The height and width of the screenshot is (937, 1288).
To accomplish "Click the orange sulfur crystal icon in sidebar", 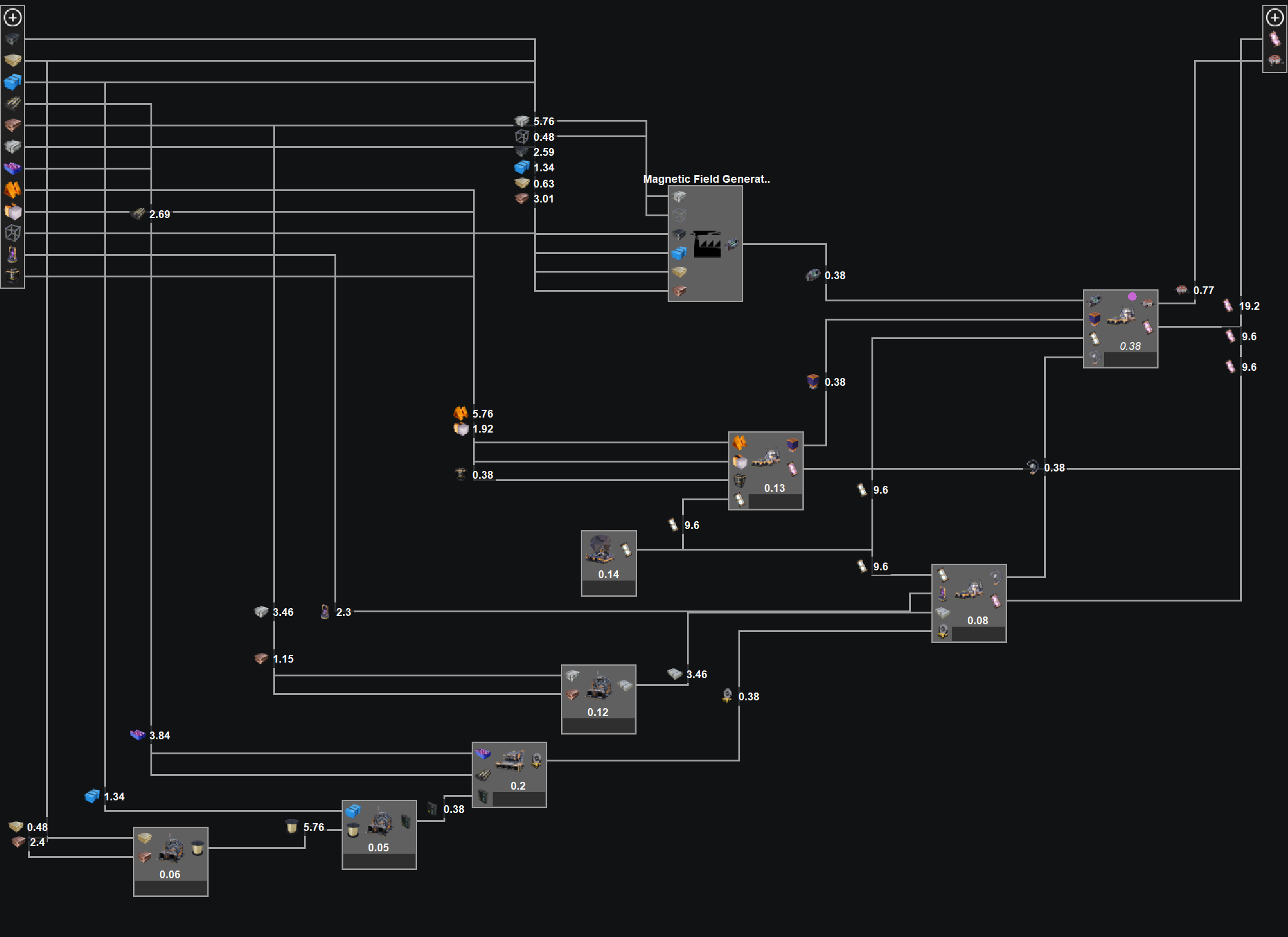I will (13, 189).
